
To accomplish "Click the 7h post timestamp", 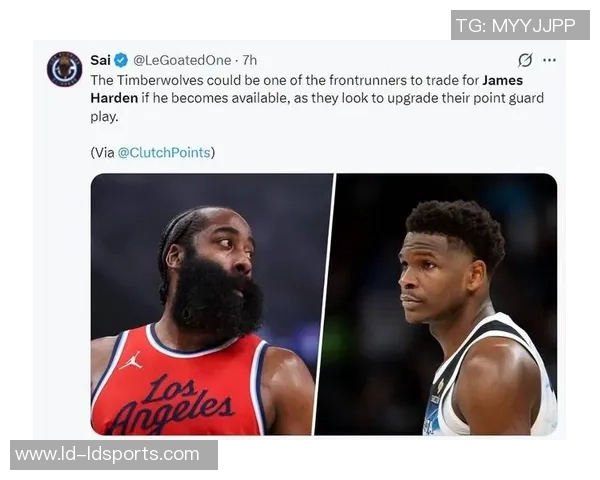I will 249,60.
